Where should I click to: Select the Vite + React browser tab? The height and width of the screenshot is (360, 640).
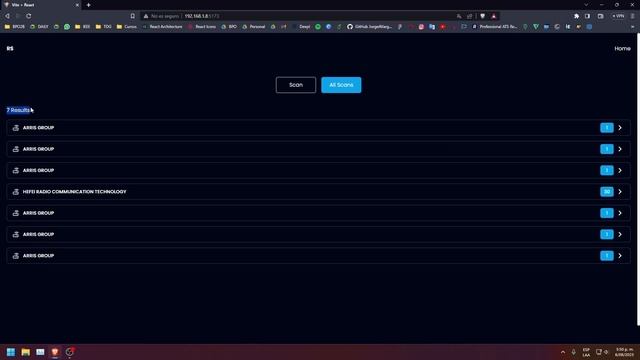point(41,5)
